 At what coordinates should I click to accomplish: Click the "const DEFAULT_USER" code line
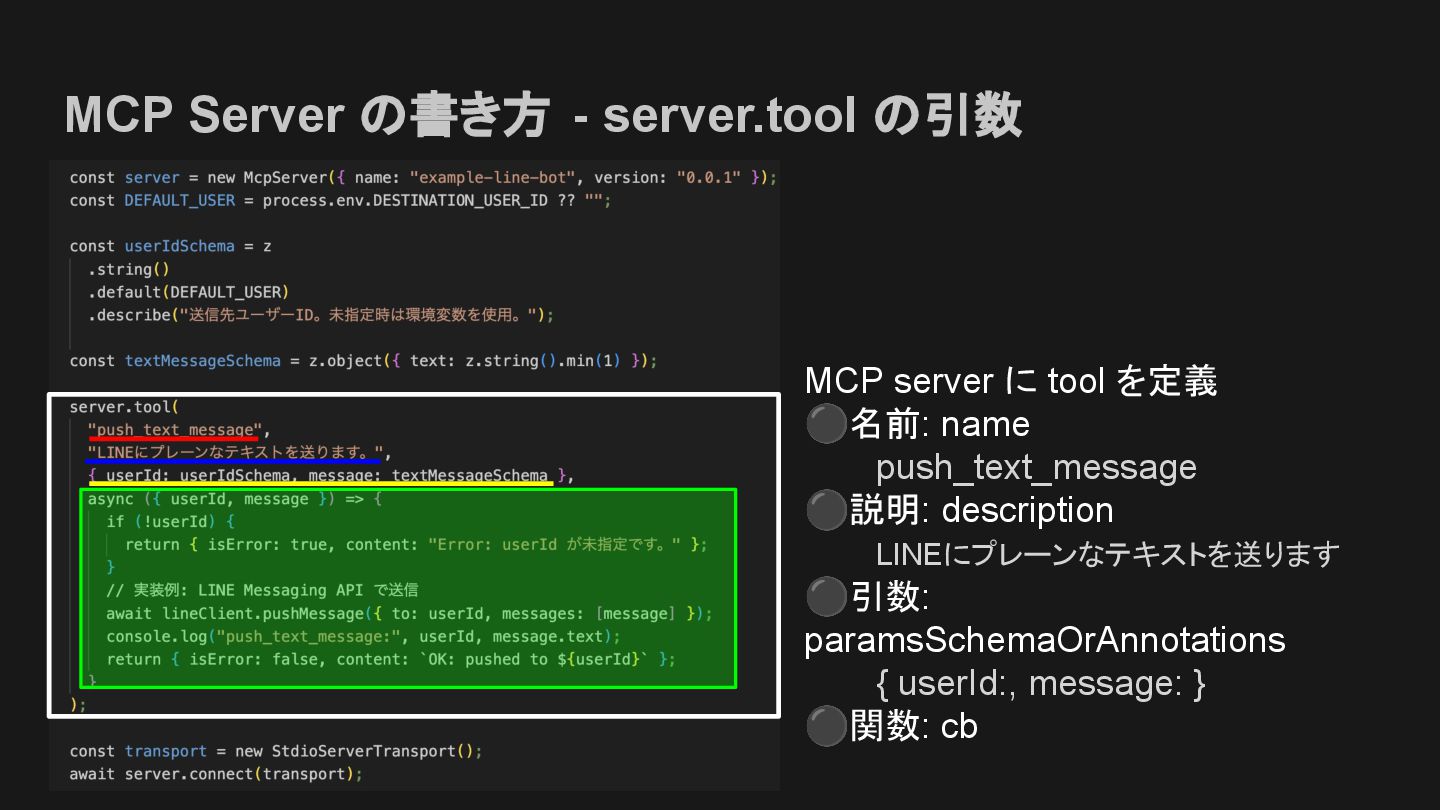tap(340, 200)
